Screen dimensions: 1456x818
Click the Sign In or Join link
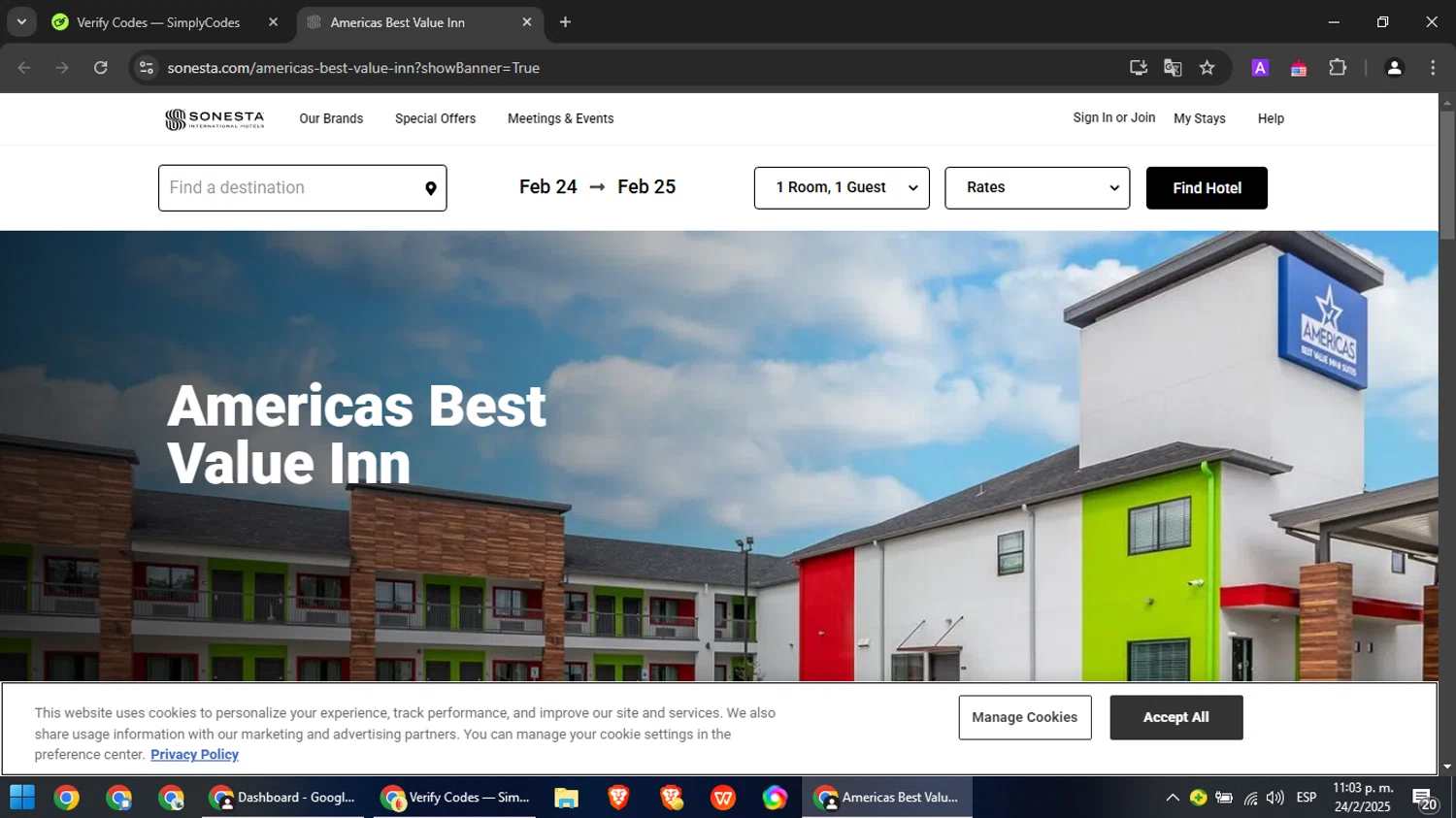point(1113,117)
